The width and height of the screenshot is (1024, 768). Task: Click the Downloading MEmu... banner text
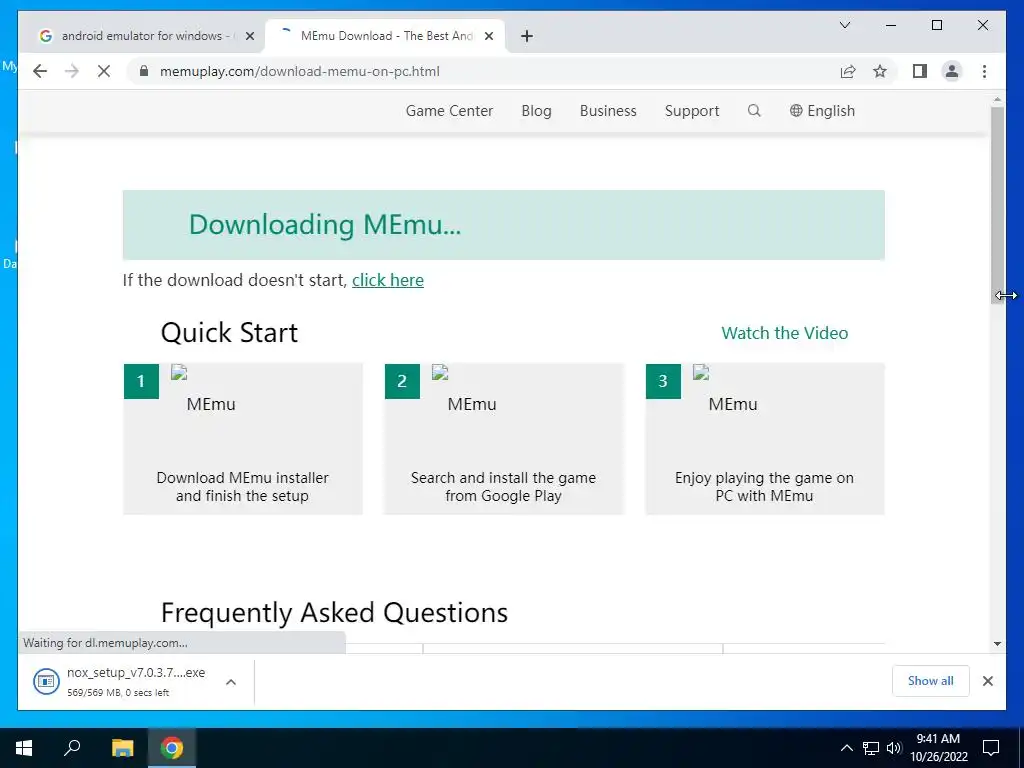pyautogui.click(x=325, y=225)
